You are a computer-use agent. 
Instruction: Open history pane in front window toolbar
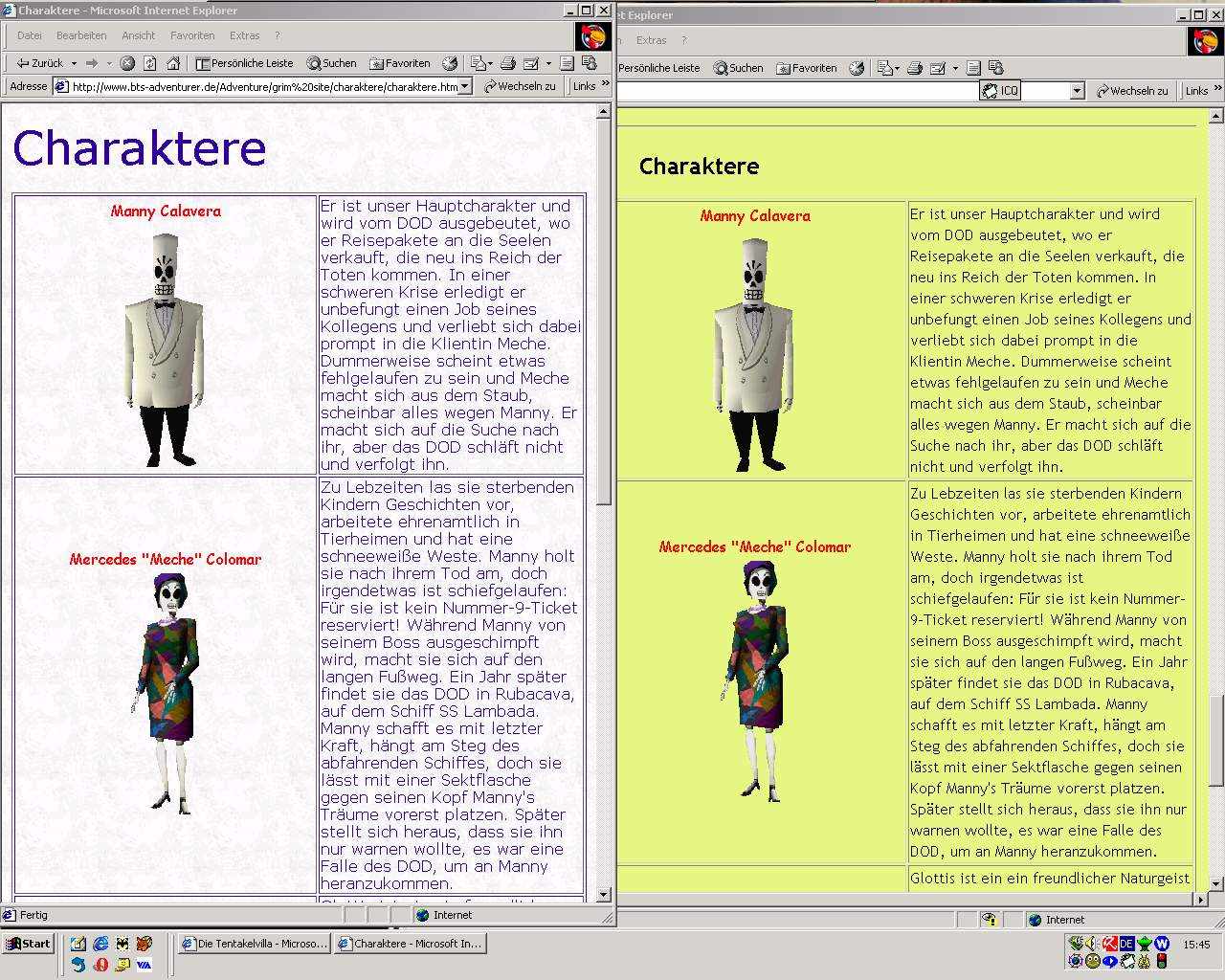point(450,63)
